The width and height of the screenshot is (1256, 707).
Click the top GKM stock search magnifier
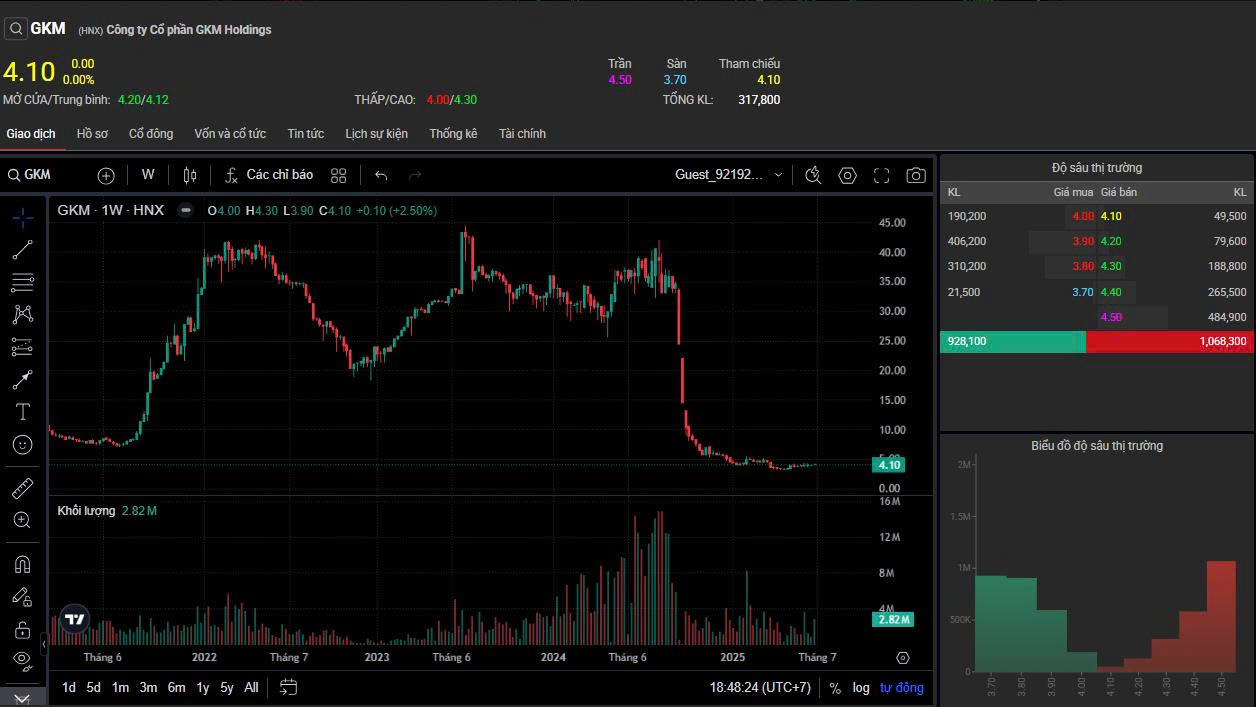pyautogui.click(x=15, y=29)
